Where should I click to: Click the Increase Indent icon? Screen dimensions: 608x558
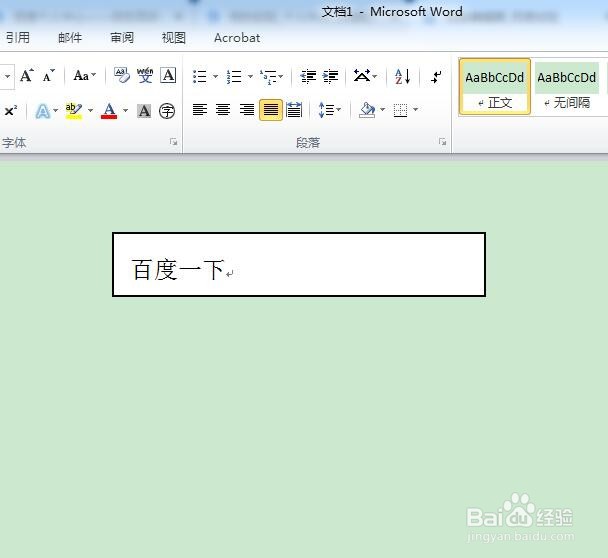pos(331,76)
